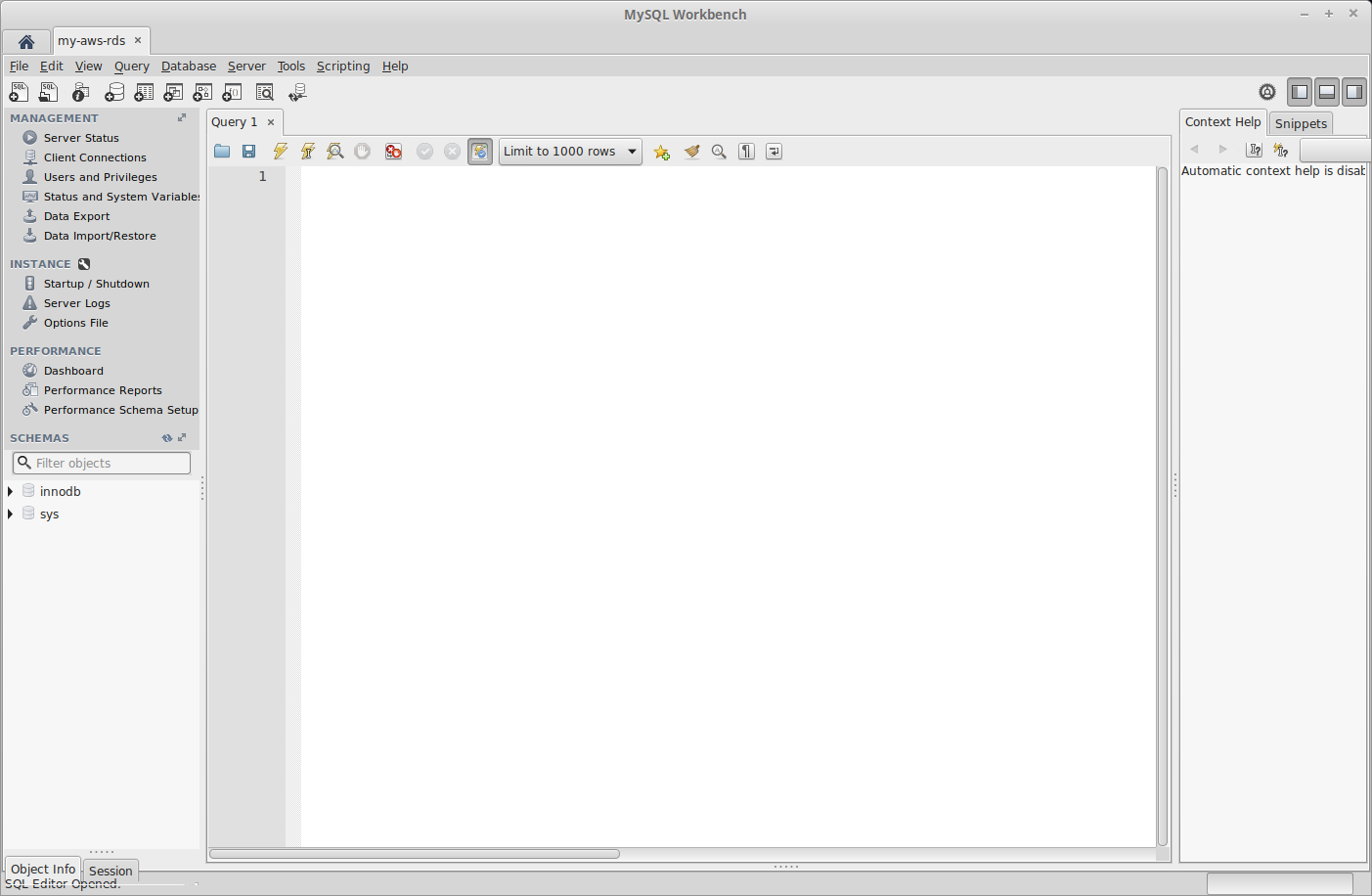Open Server Status in Management

(x=81, y=138)
